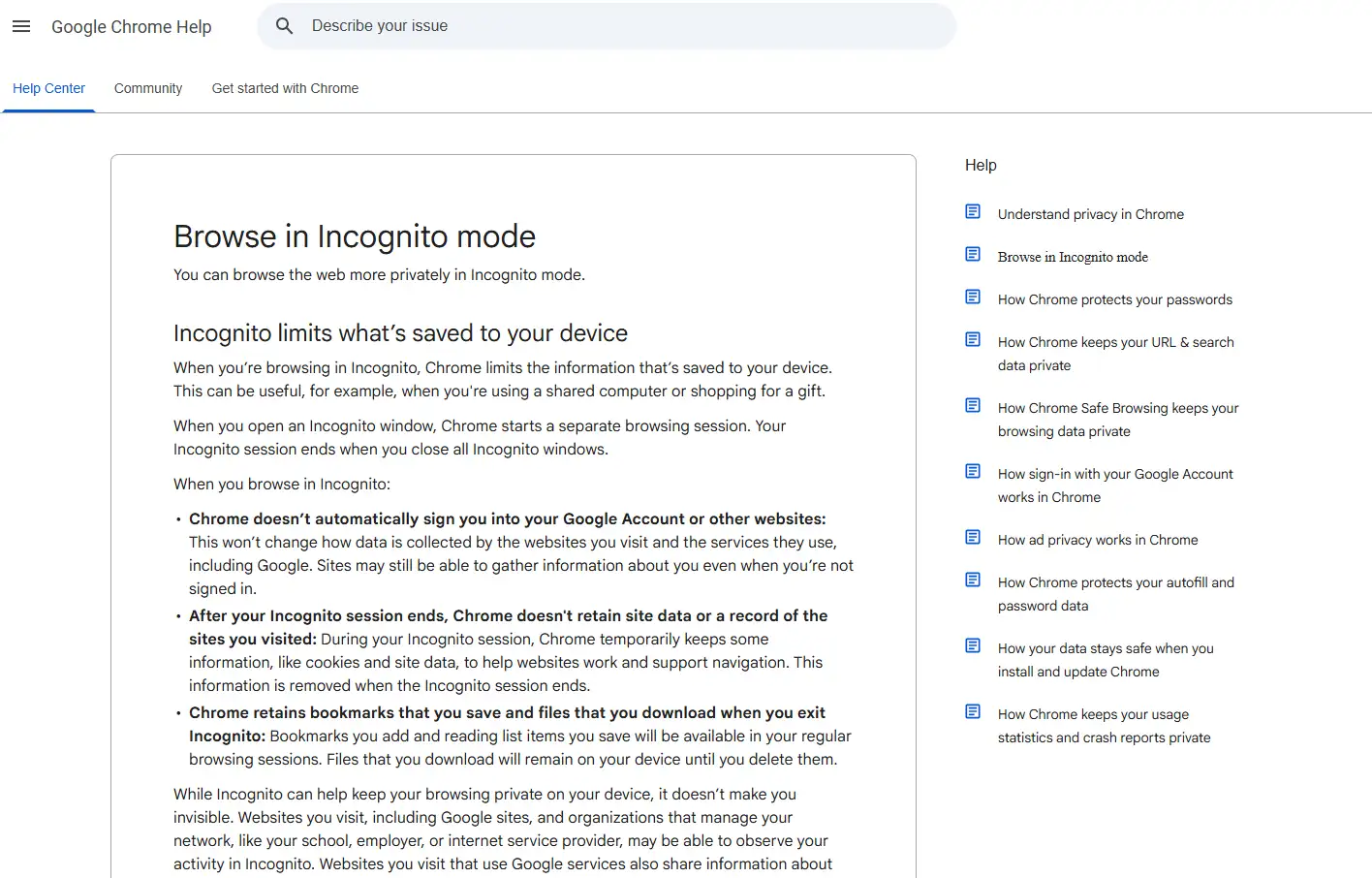Click text 'You can browse the web more privately'
The image size is (1372, 878).
click(379, 274)
